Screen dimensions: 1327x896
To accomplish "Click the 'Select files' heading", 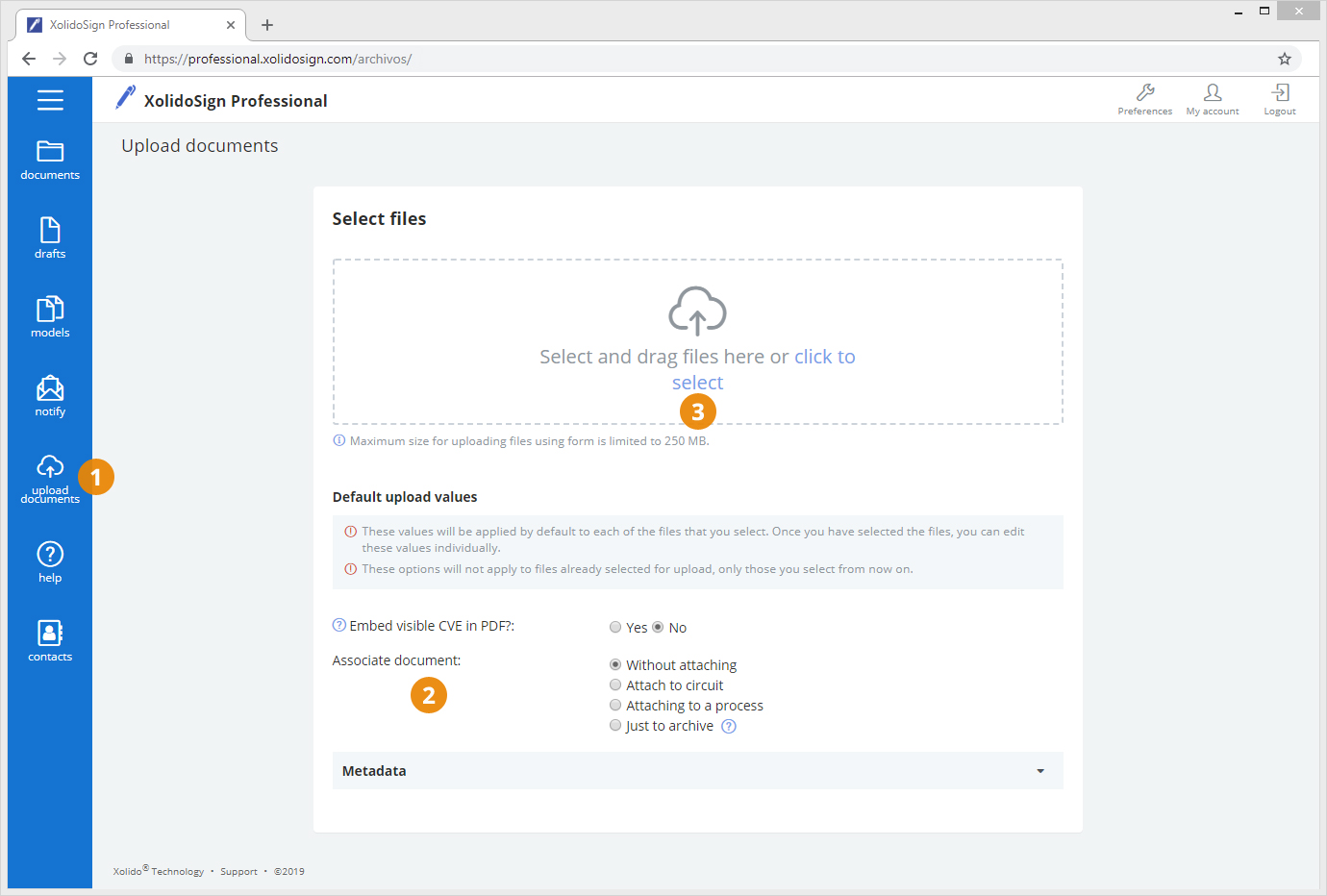I will pyautogui.click(x=379, y=219).
